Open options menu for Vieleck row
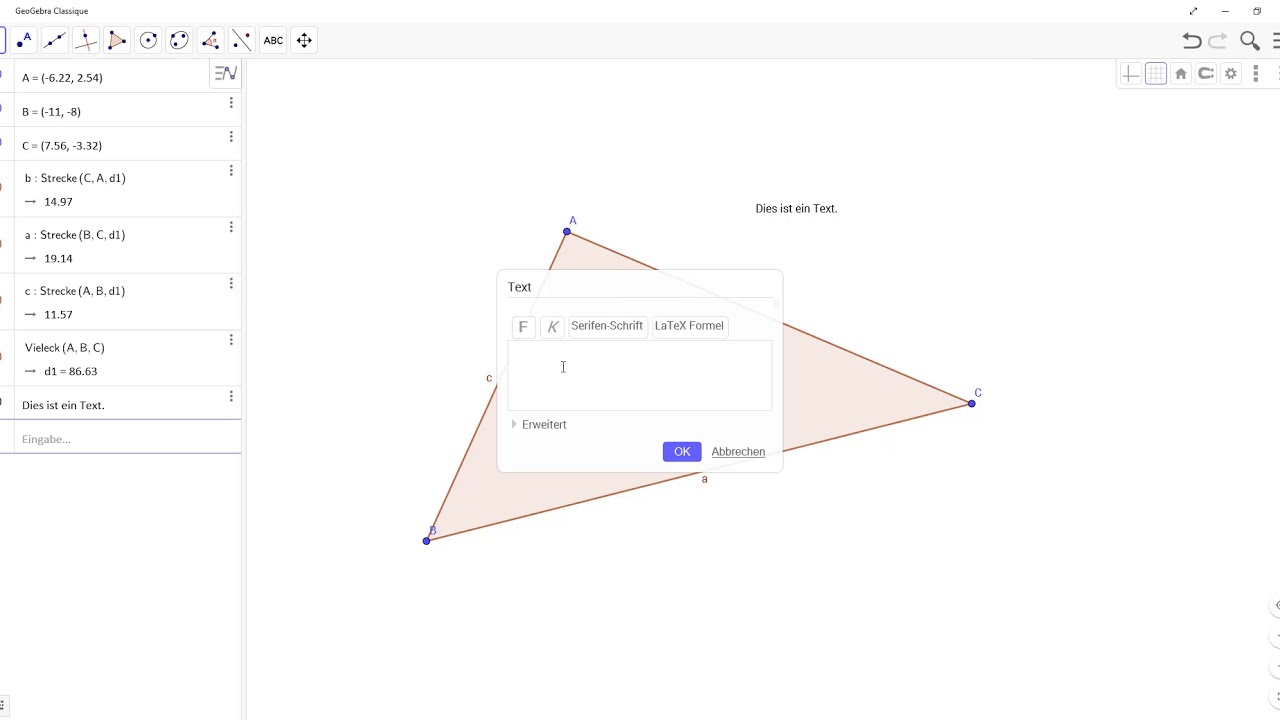This screenshot has height=720, width=1280. 231,340
